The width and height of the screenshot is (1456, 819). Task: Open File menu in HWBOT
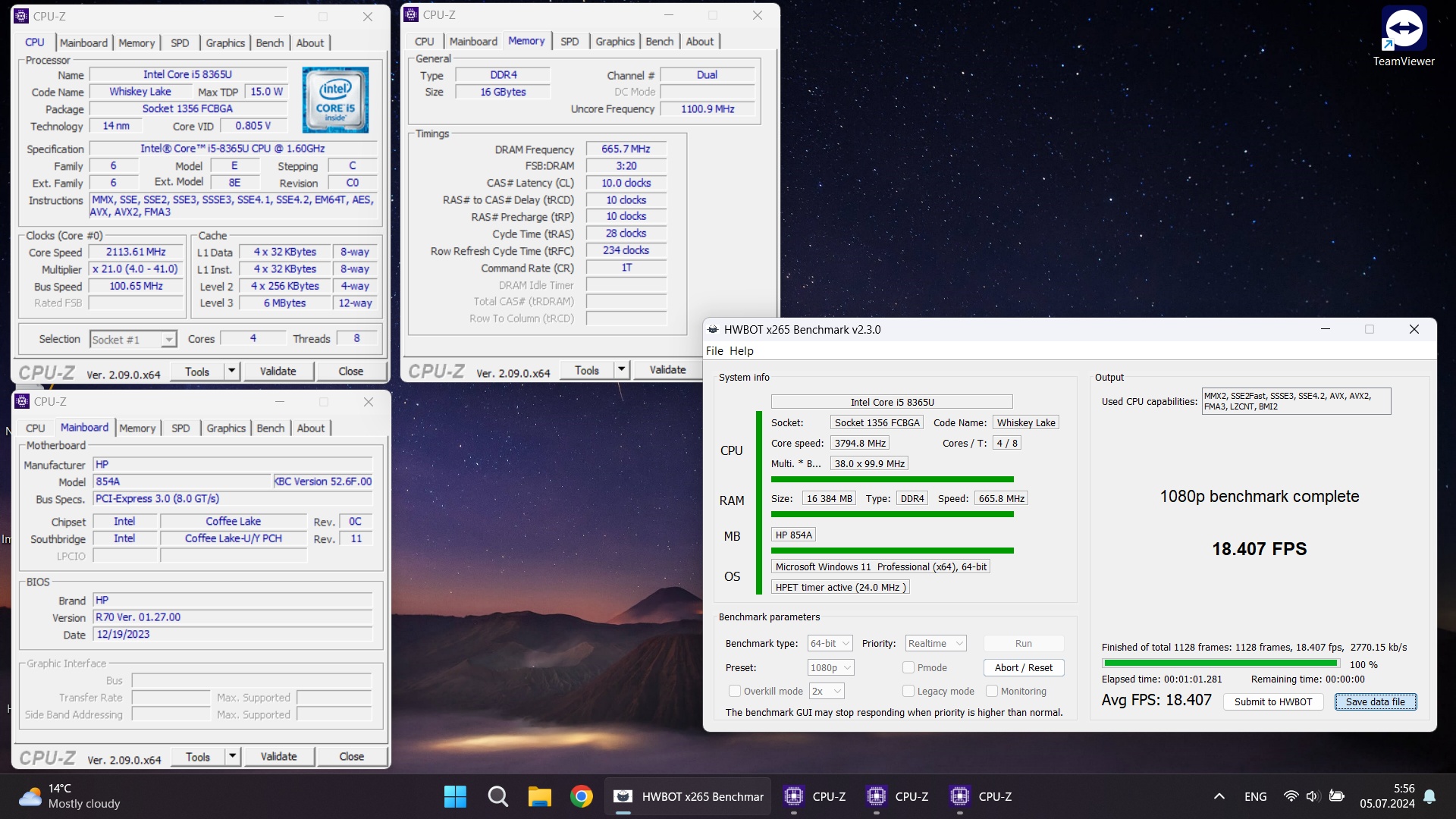point(714,350)
